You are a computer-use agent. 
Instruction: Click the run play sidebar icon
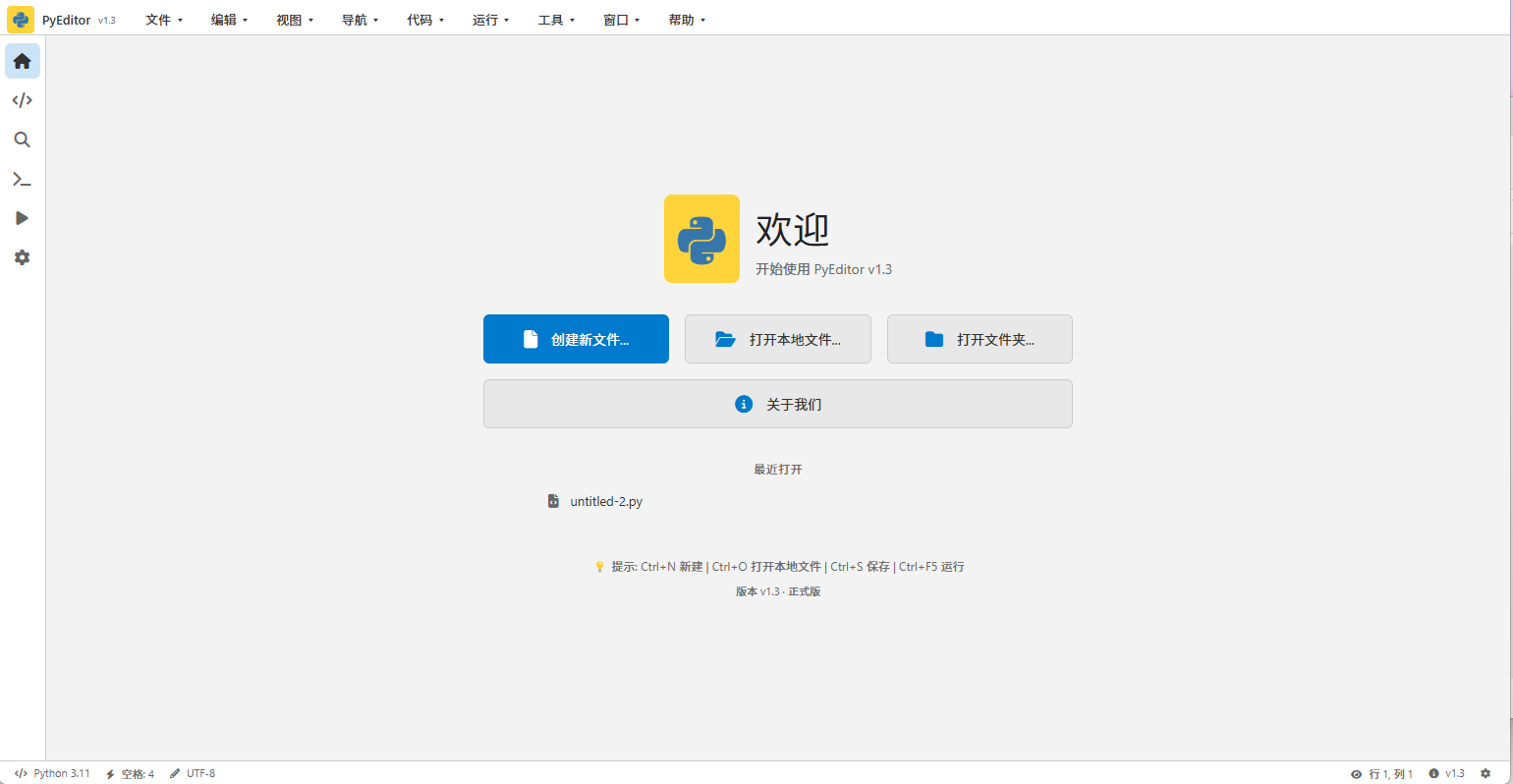pos(22,218)
